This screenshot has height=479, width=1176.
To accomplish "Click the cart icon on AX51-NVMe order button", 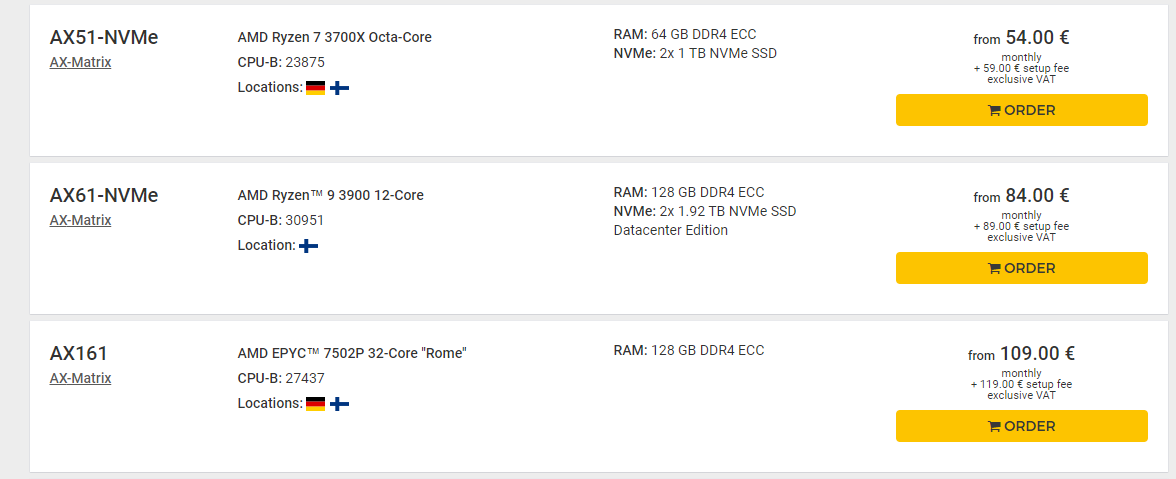I will [x=994, y=110].
